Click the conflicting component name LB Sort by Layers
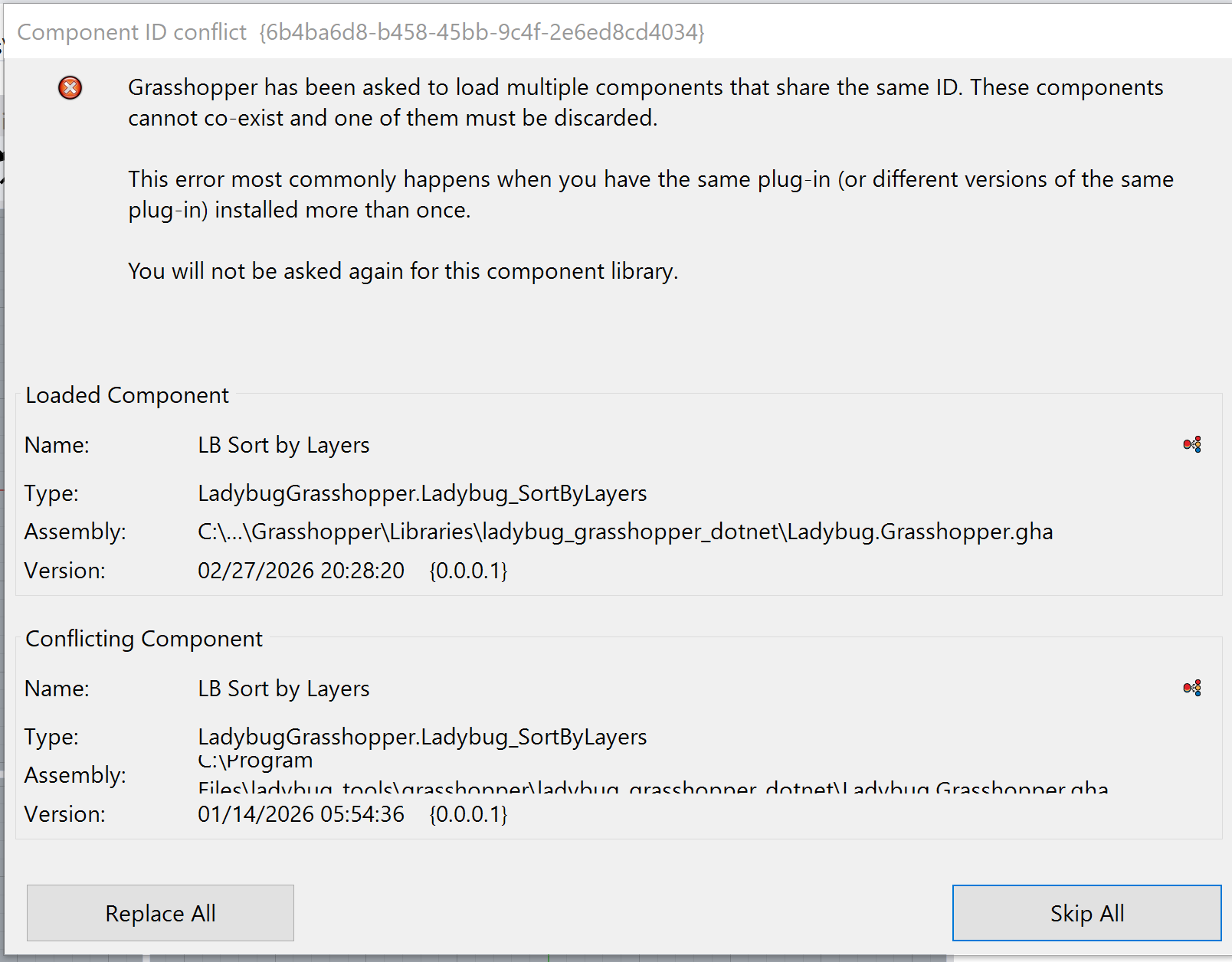 pyautogui.click(x=283, y=689)
